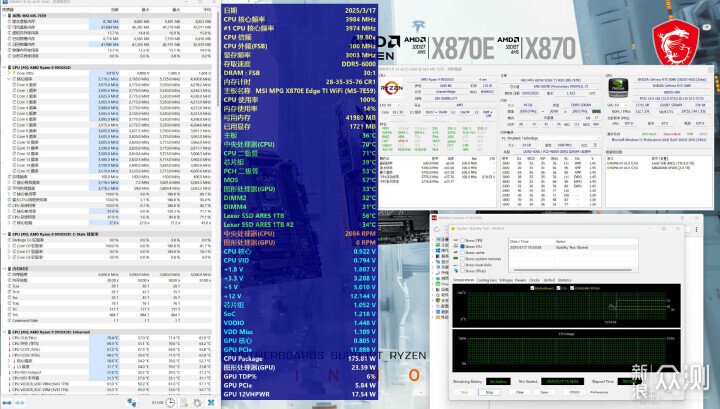
Task: Click the Elapsed Time display field
Action: pyautogui.click(x=630, y=381)
